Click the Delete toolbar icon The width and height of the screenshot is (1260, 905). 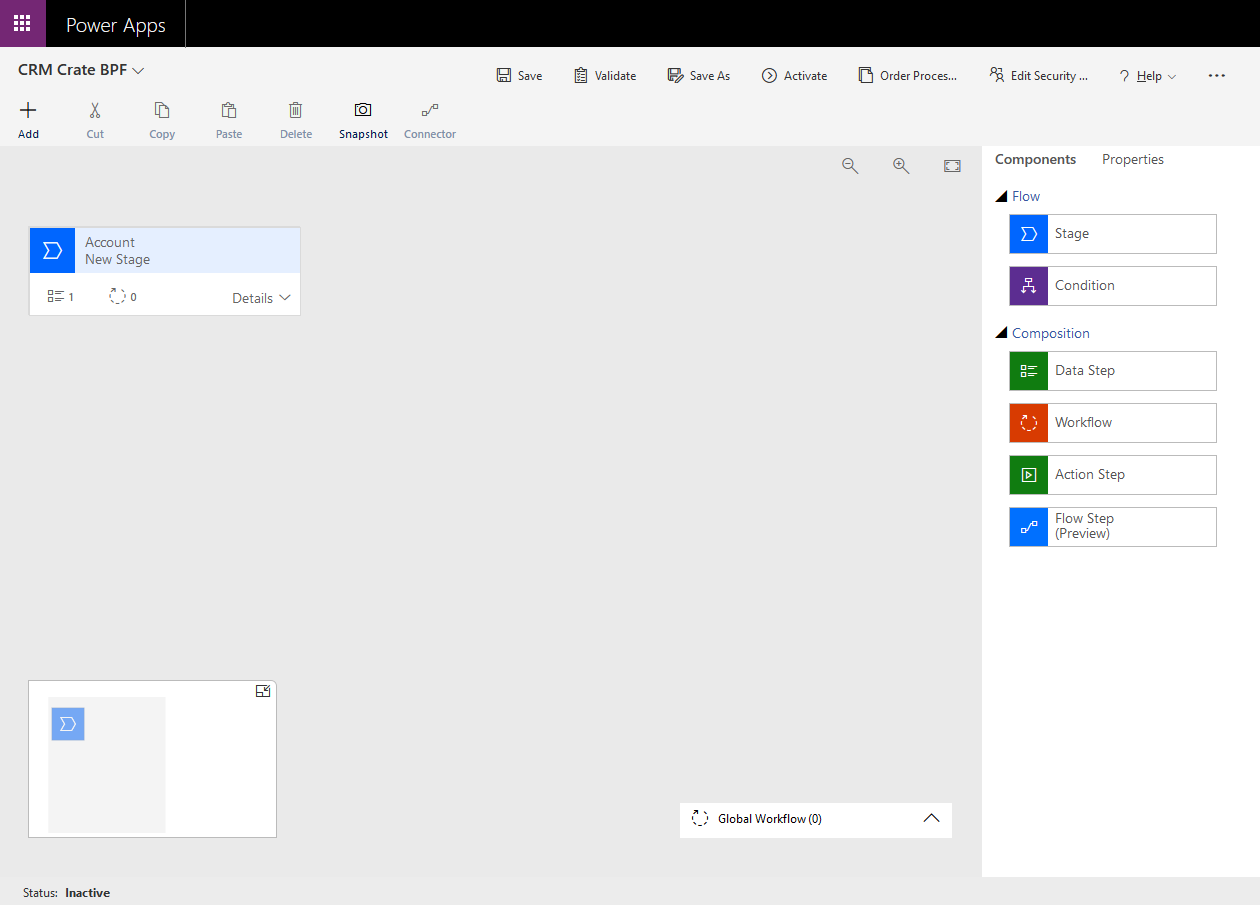(295, 119)
